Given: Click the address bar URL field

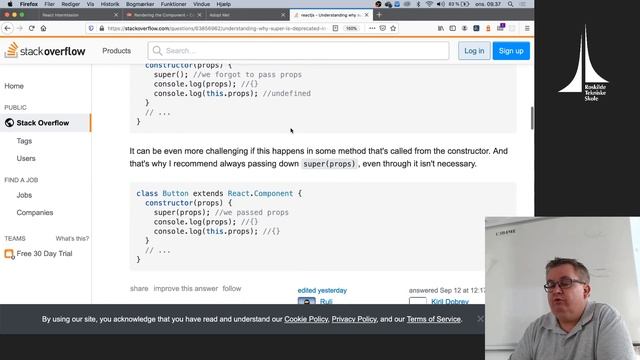Looking at the screenshot, I should point(217,28).
